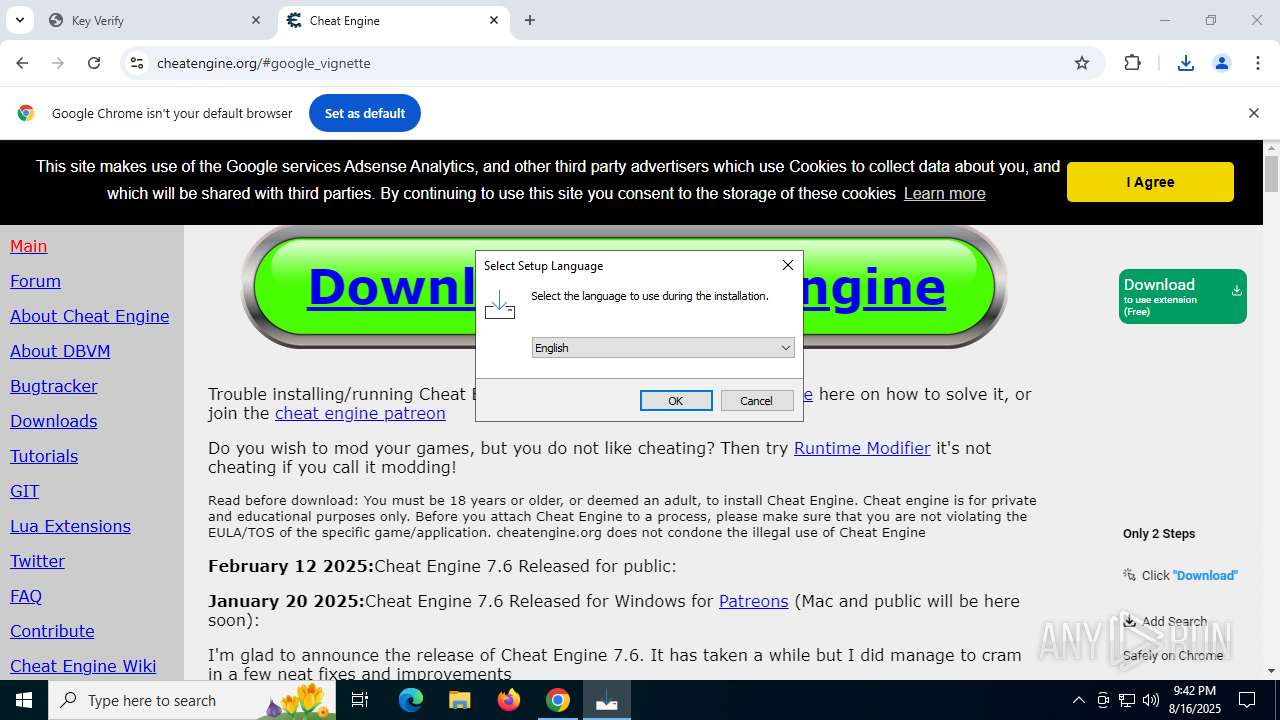Click the address bar URL
This screenshot has width=1280, height=720.
click(264, 63)
